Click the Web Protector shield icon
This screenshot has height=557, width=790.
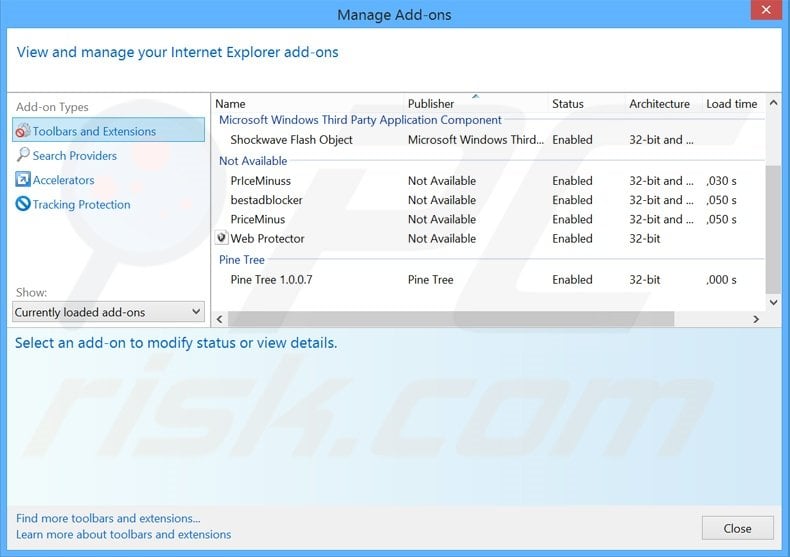coord(221,237)
